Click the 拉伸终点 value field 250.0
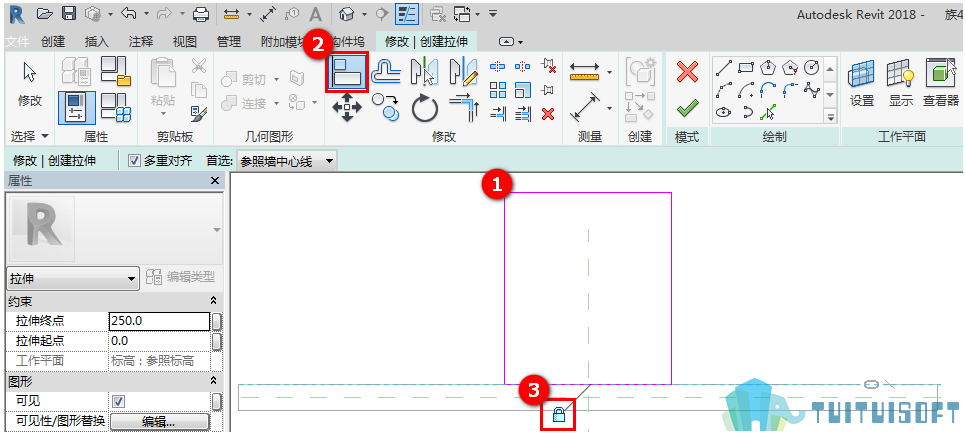Viewport: 966px width, 434px height. pos(160,321)
